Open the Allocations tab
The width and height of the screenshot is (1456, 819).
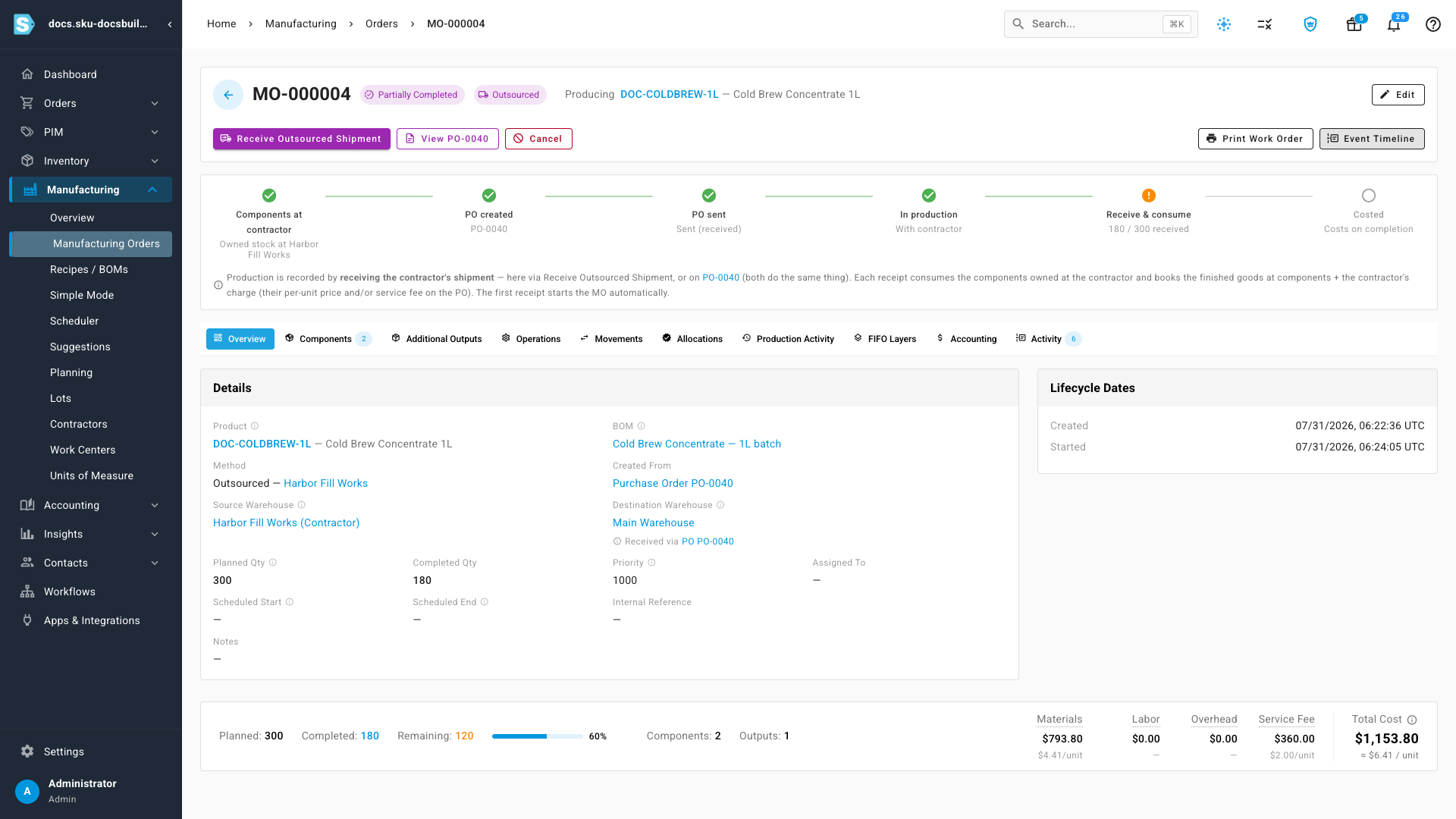click(x=692, y=339)
